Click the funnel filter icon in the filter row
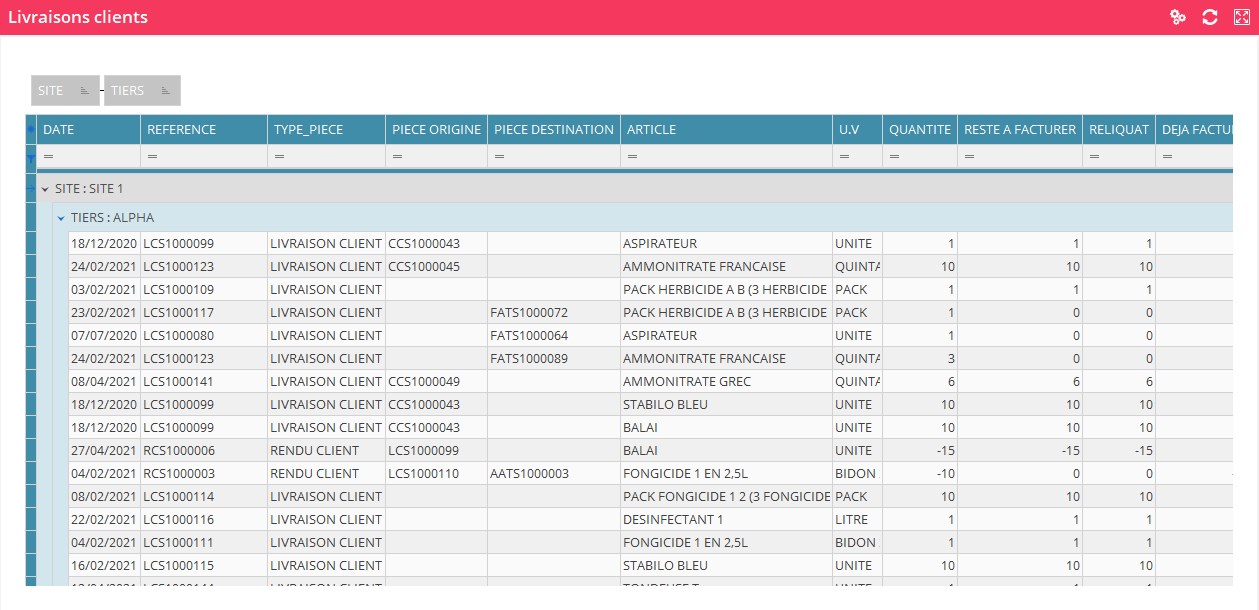Viewport: 1259px width, 610px height. 31,158
